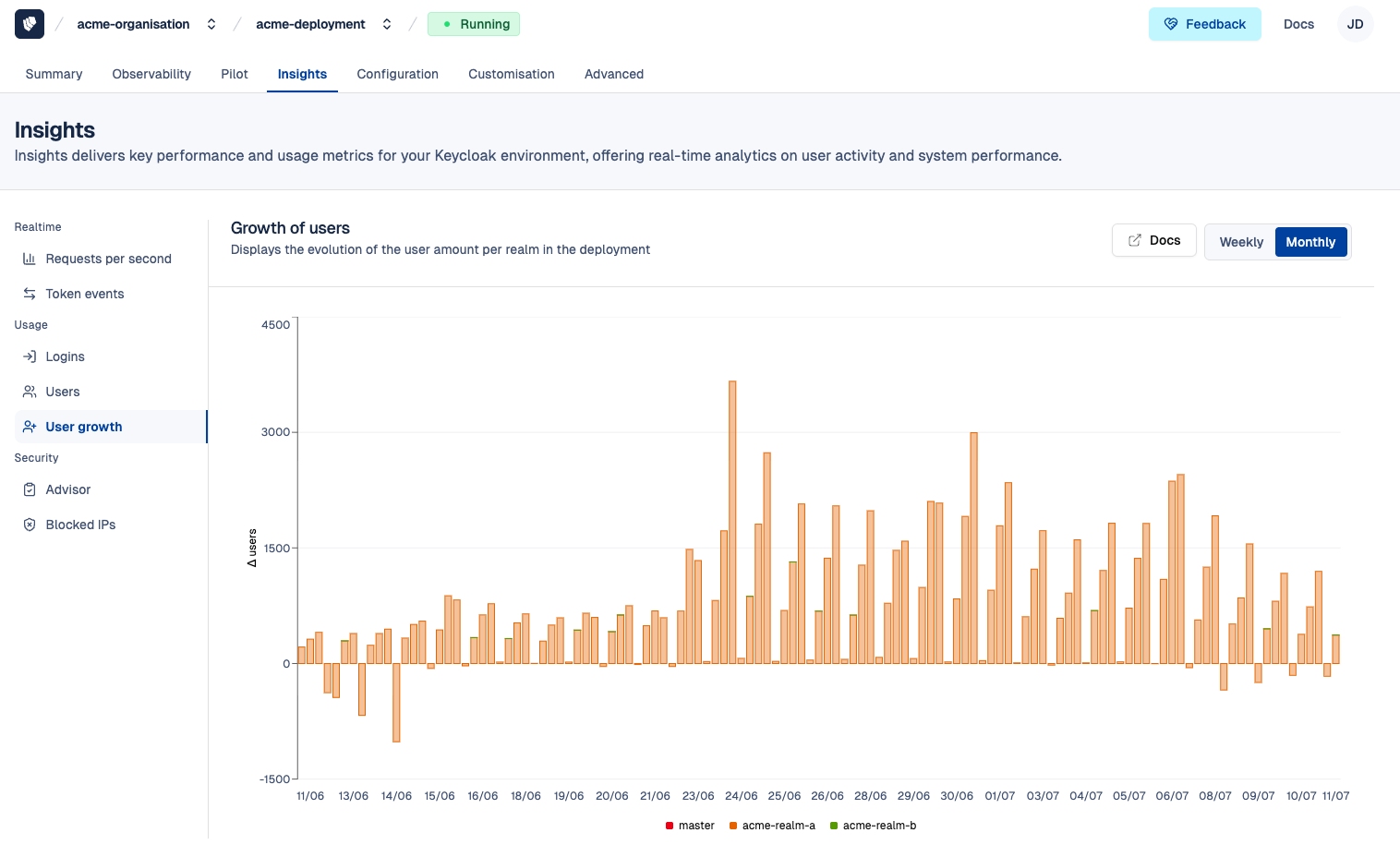Image resolution: width=1400 pixels, height=845 pixels.
Task: Open Docs button in chart header
Action: pyautogui.click(x=1153, y=241)
